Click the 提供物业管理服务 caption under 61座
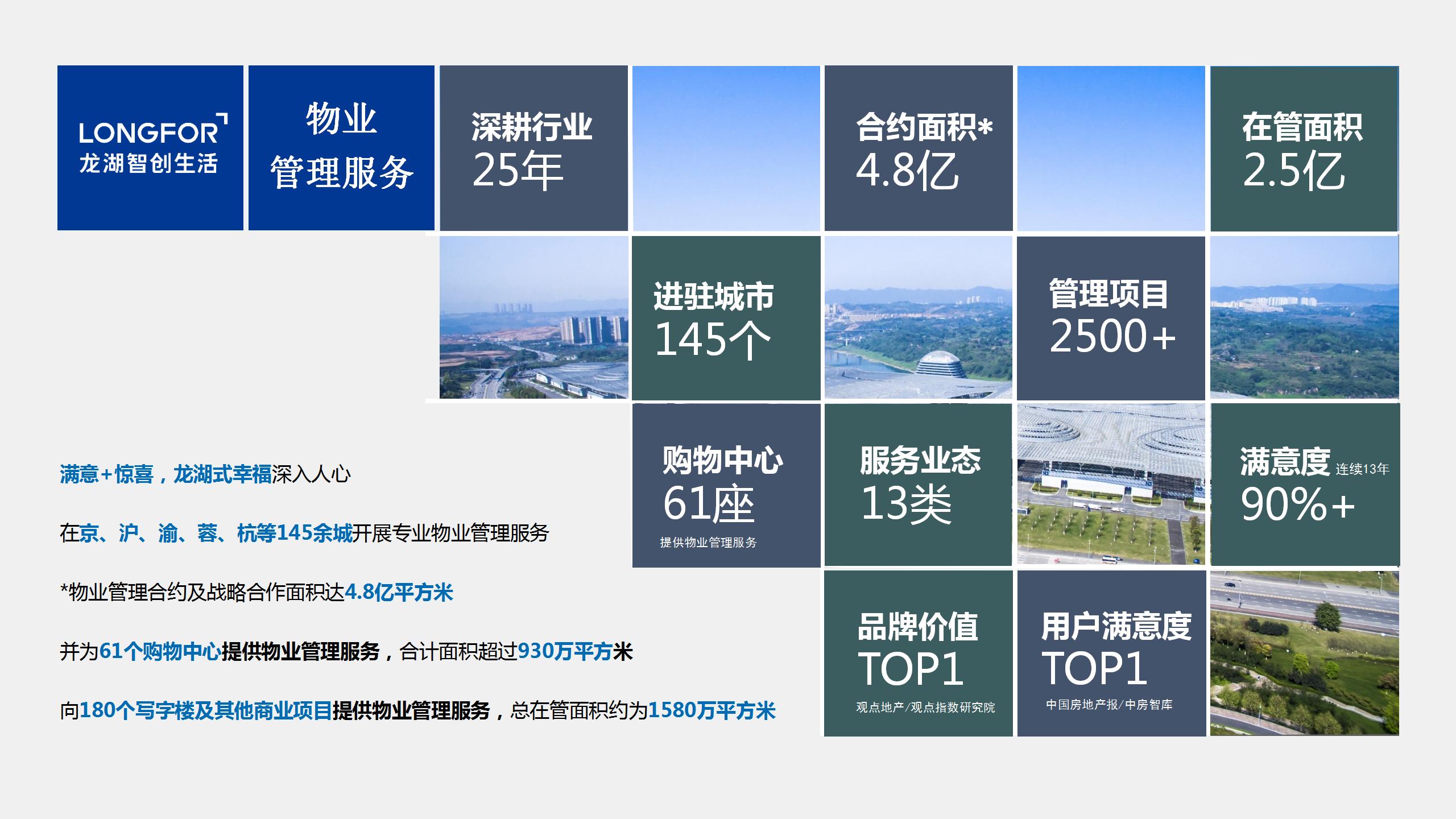Screen dimensions: 1456x819 point(708,543)
